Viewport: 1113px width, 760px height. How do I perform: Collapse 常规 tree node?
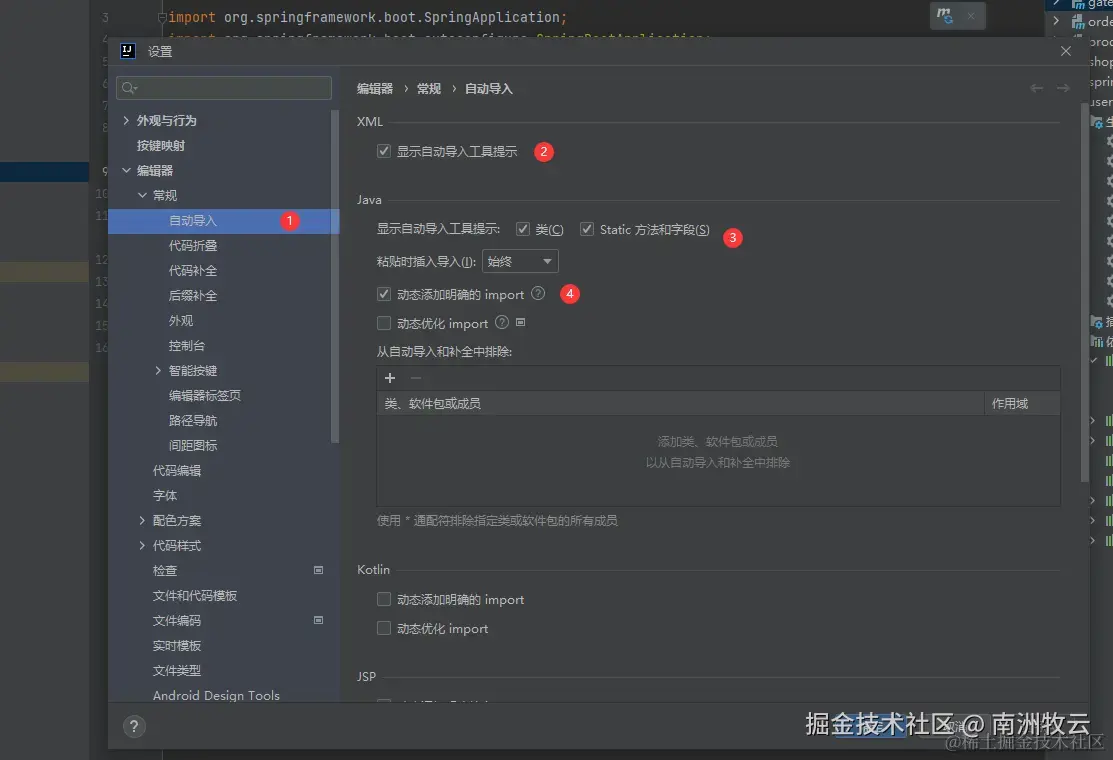pyautogui.click(x=142, y=195)
